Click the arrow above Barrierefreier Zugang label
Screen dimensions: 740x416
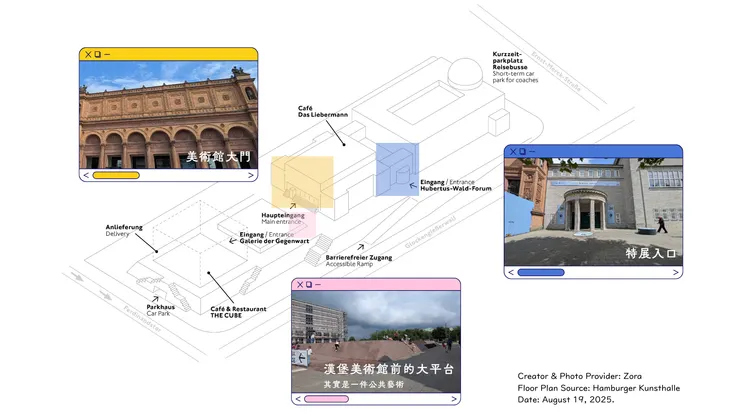click(361, 247)
